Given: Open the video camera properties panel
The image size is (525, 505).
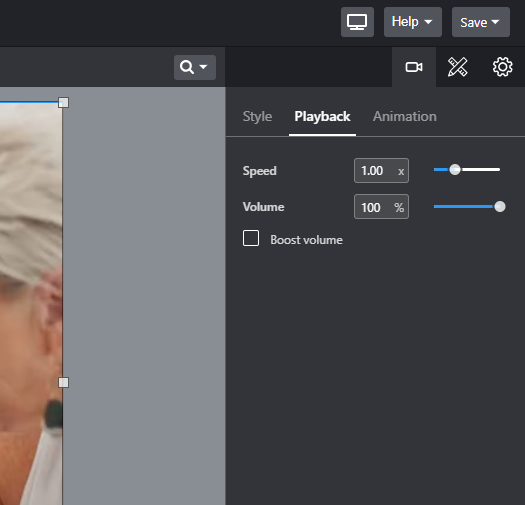Looking at the screenshot, I should [x=414, y=67].
